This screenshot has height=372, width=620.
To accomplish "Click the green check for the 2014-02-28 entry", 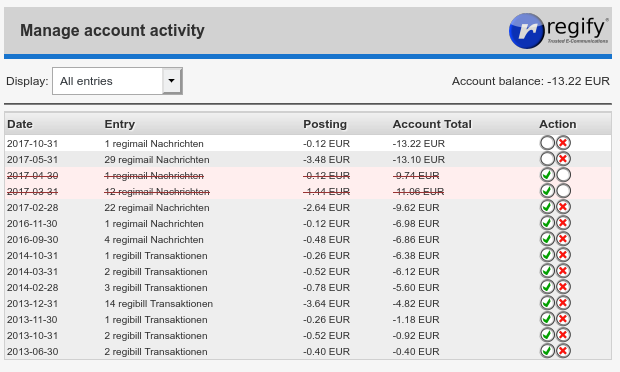I will [x=547, y=287].
